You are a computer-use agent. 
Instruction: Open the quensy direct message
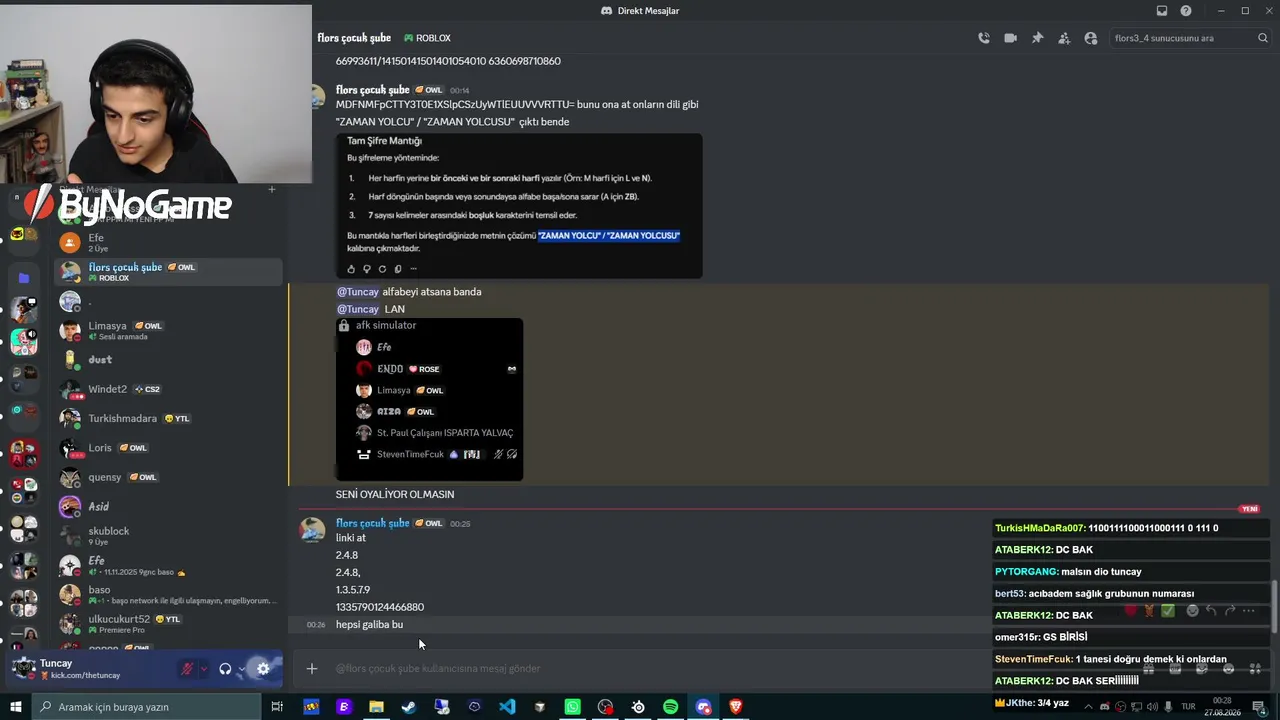coord(168,477)
